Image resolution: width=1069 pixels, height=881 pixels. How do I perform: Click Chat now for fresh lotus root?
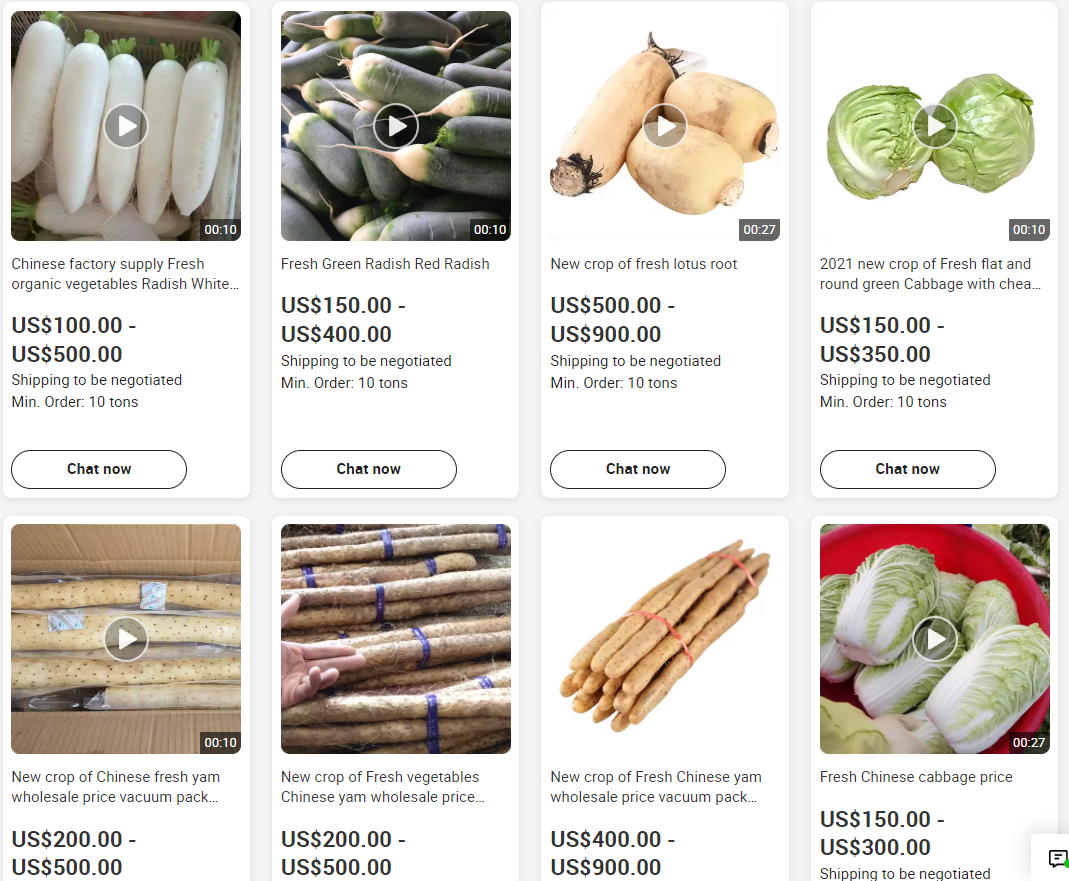pos(638,469)
